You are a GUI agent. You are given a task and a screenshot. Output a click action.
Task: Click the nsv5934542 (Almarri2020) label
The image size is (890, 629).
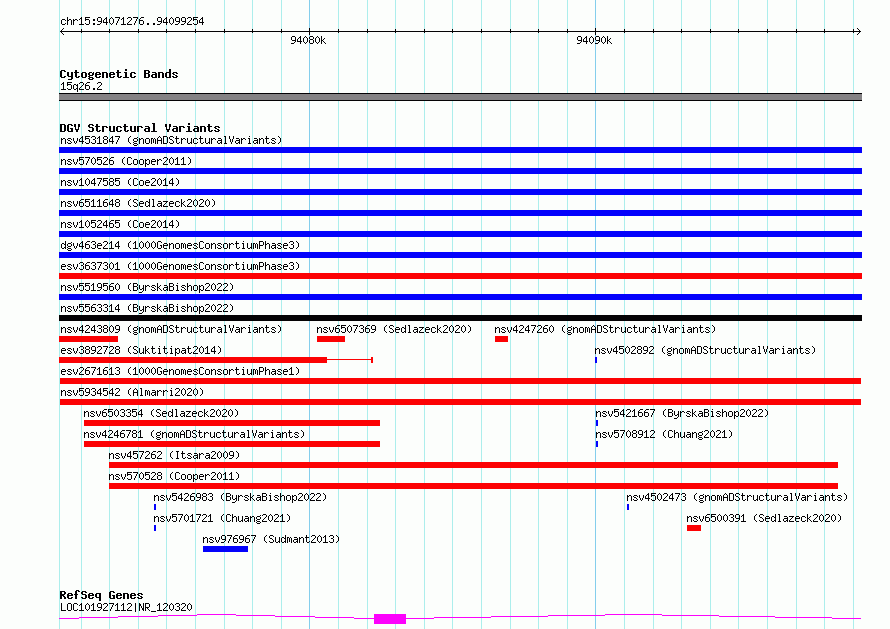click(x=132, y=392)
